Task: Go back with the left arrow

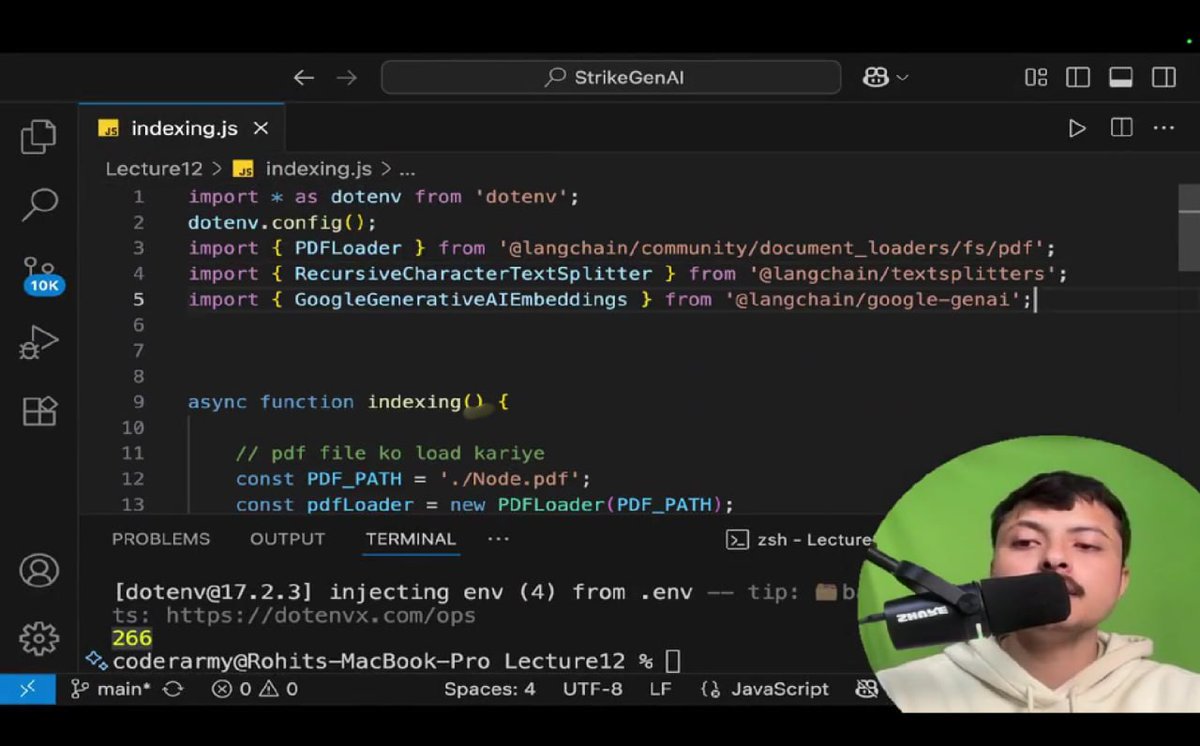Action: (304, 77)
